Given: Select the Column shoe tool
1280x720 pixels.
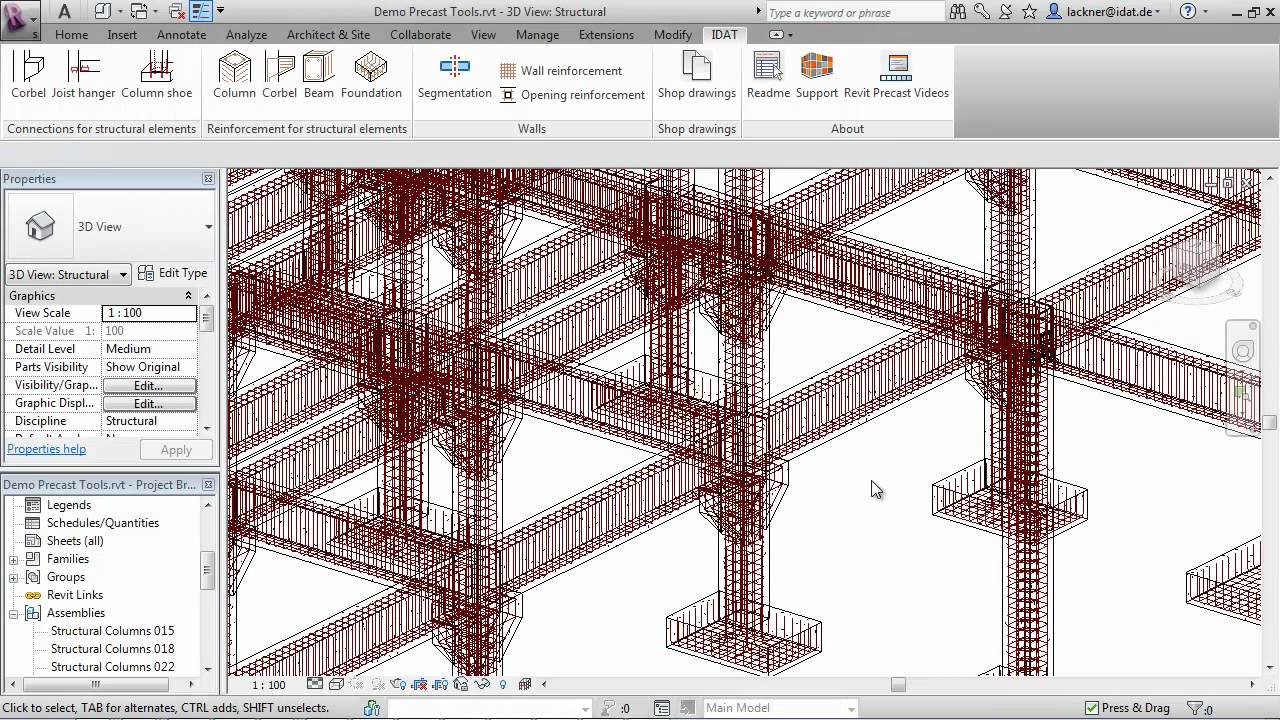Looking at the screenshot, I should pos(156,76).
